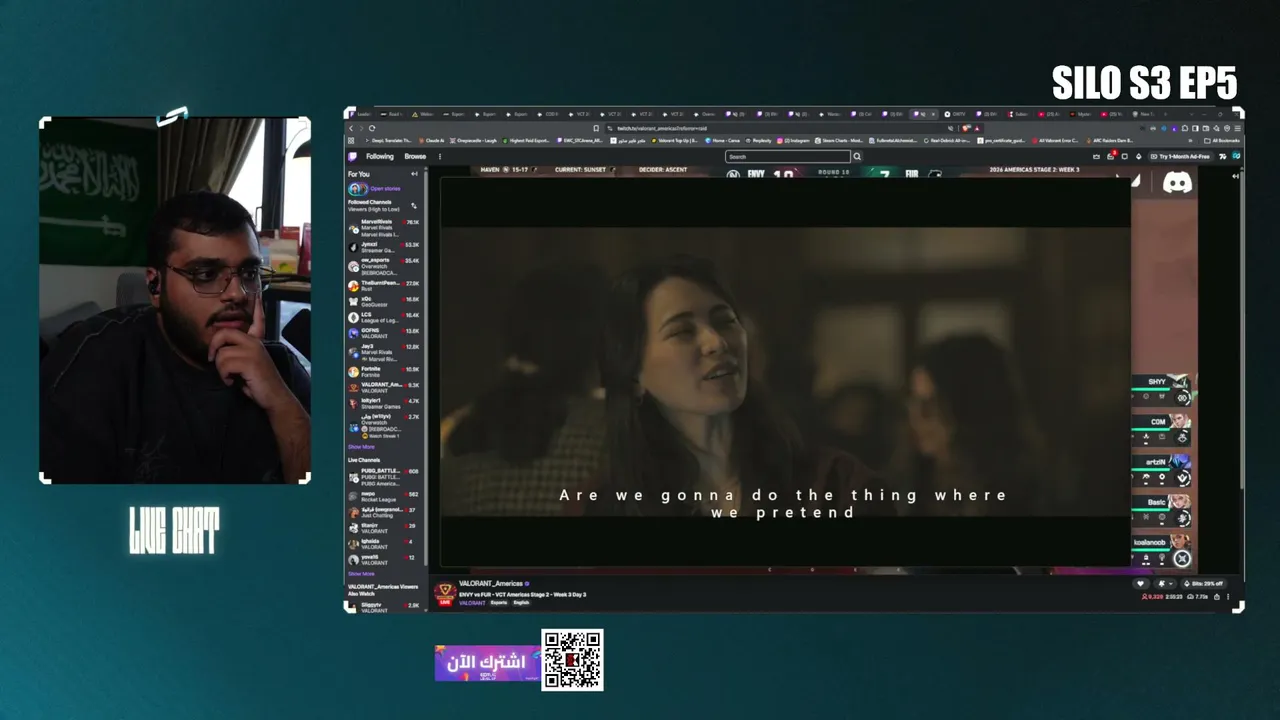This screenshot has width=1280, height=720.
Task: Share the stream using the share icon
Action: point(1219,597)
